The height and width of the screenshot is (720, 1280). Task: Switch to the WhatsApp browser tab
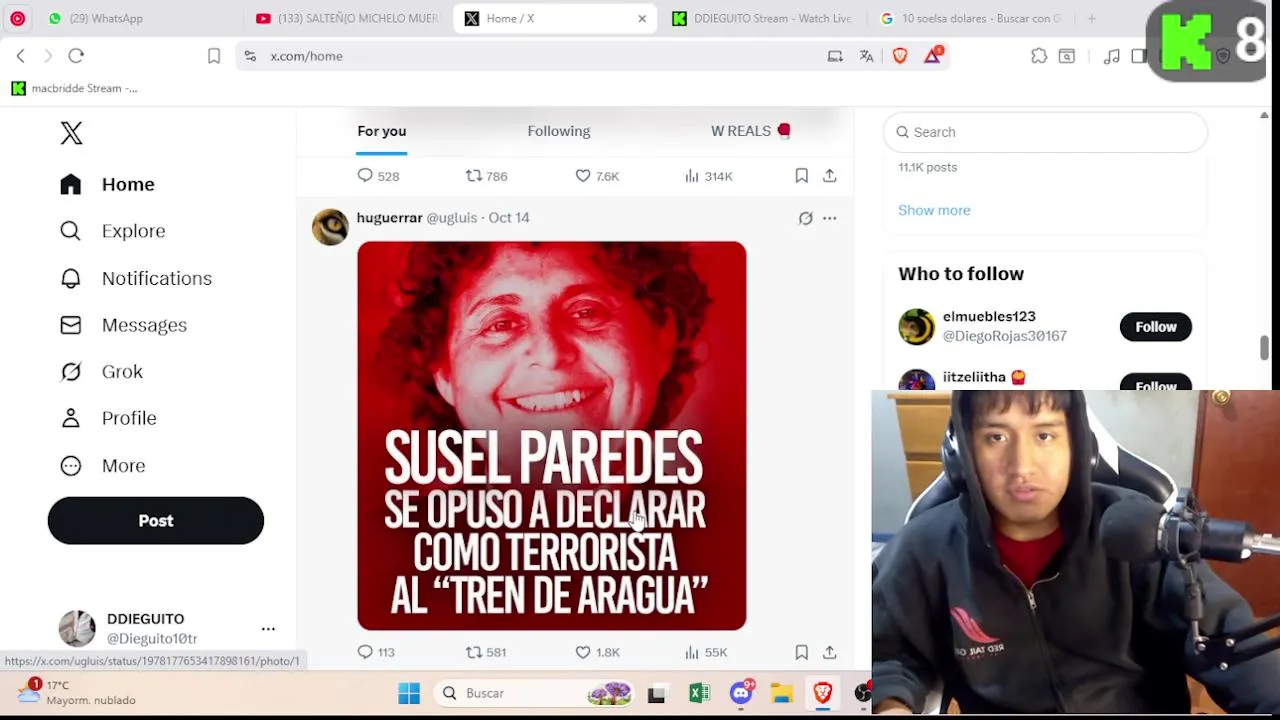(x=95, y=18)
